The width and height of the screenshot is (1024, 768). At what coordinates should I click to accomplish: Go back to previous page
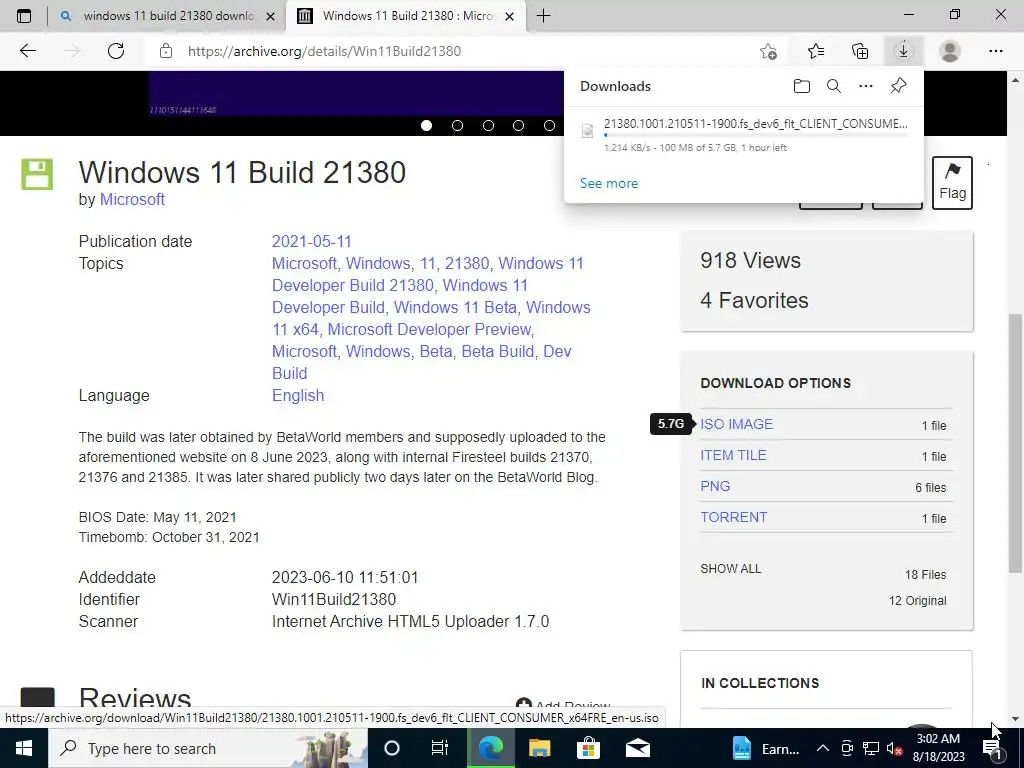(27, 51)
